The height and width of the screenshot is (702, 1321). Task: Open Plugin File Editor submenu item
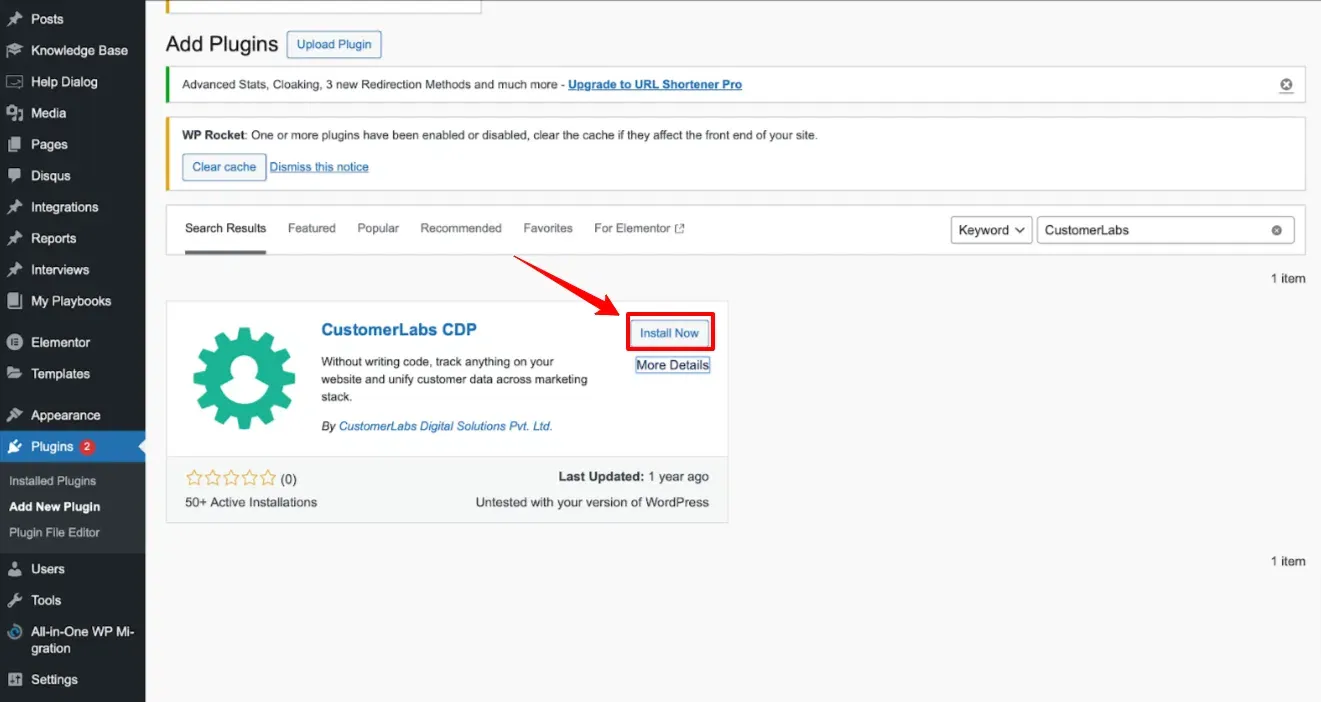[55, 533]
